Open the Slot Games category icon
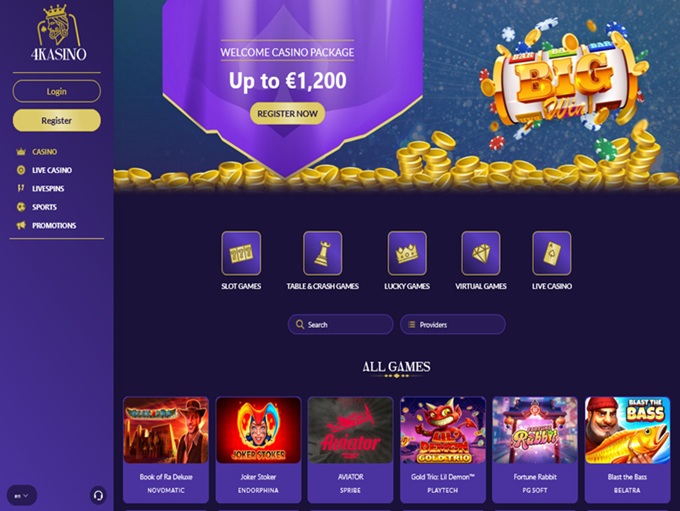The width and height of the screenshot is (680, 511). point(241,253)
